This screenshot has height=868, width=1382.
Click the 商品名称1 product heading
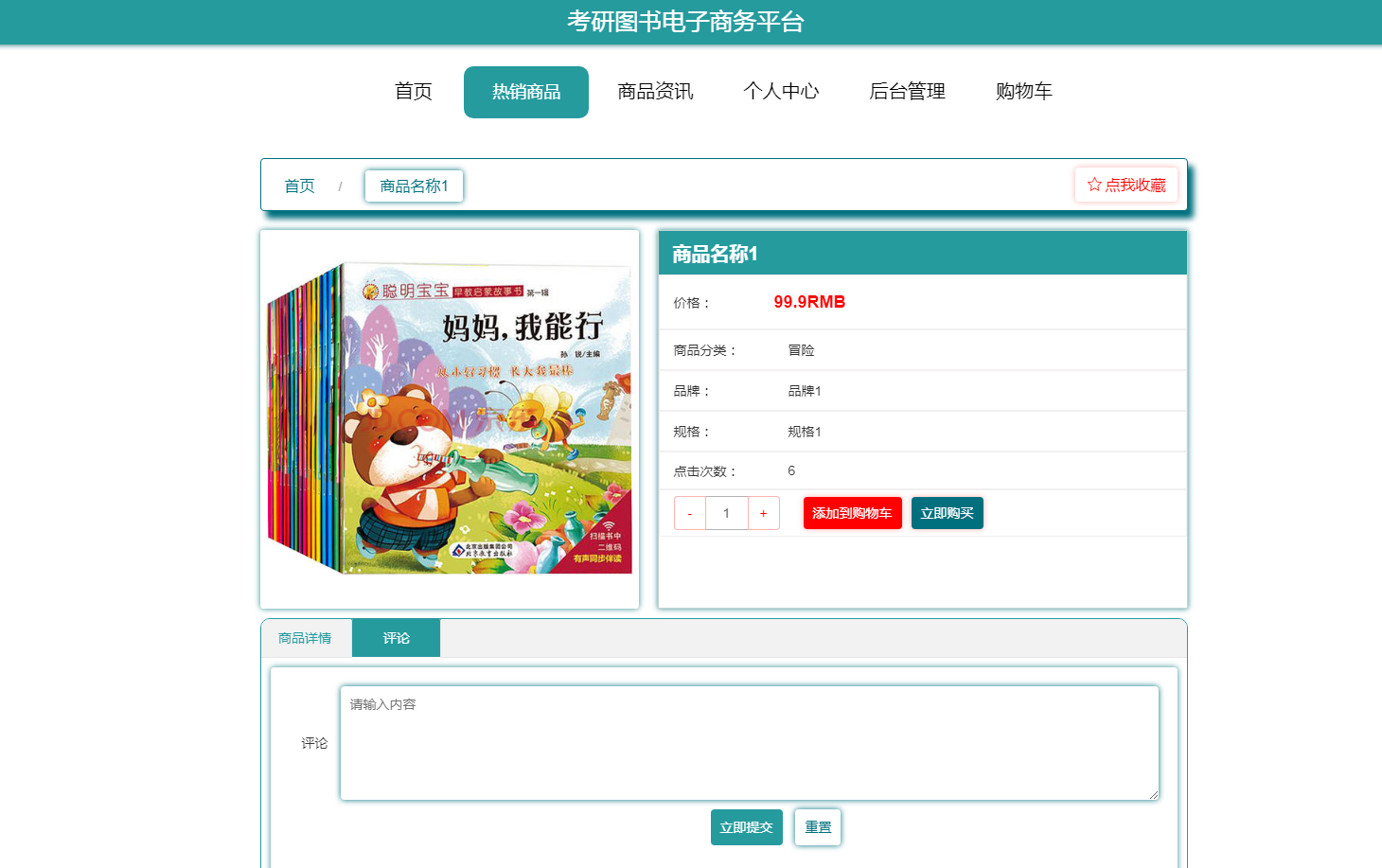pyautogui.click(x=715, y=254)
